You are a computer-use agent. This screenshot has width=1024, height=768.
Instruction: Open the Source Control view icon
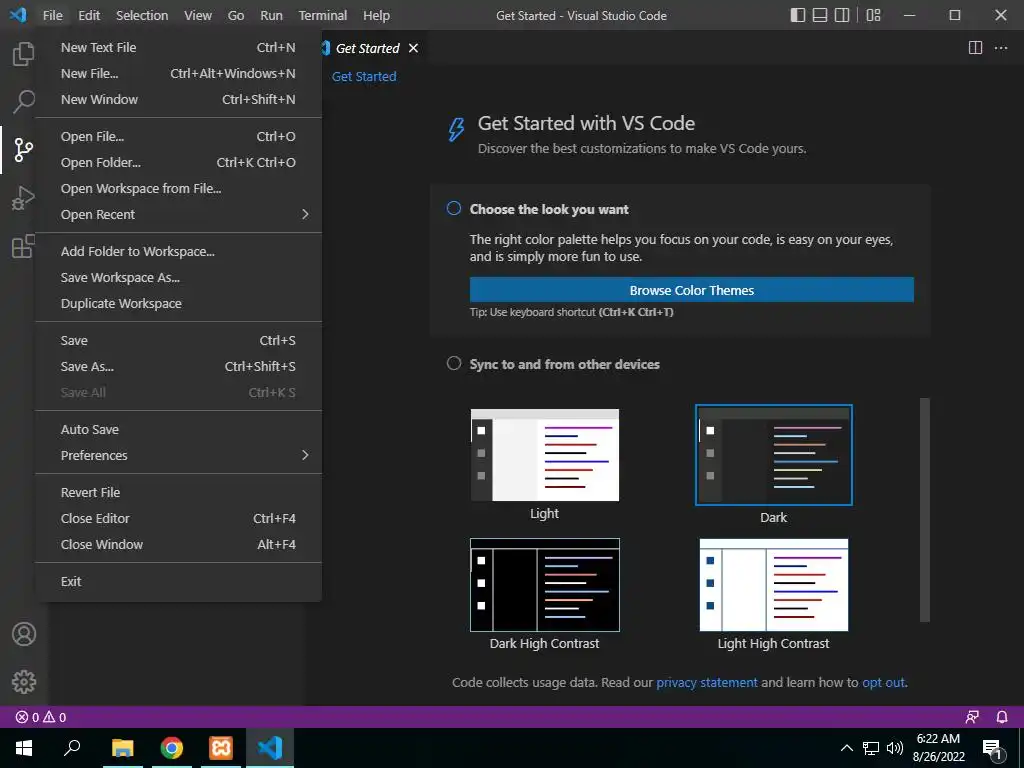pyautogui.click(x=24, y=150)
